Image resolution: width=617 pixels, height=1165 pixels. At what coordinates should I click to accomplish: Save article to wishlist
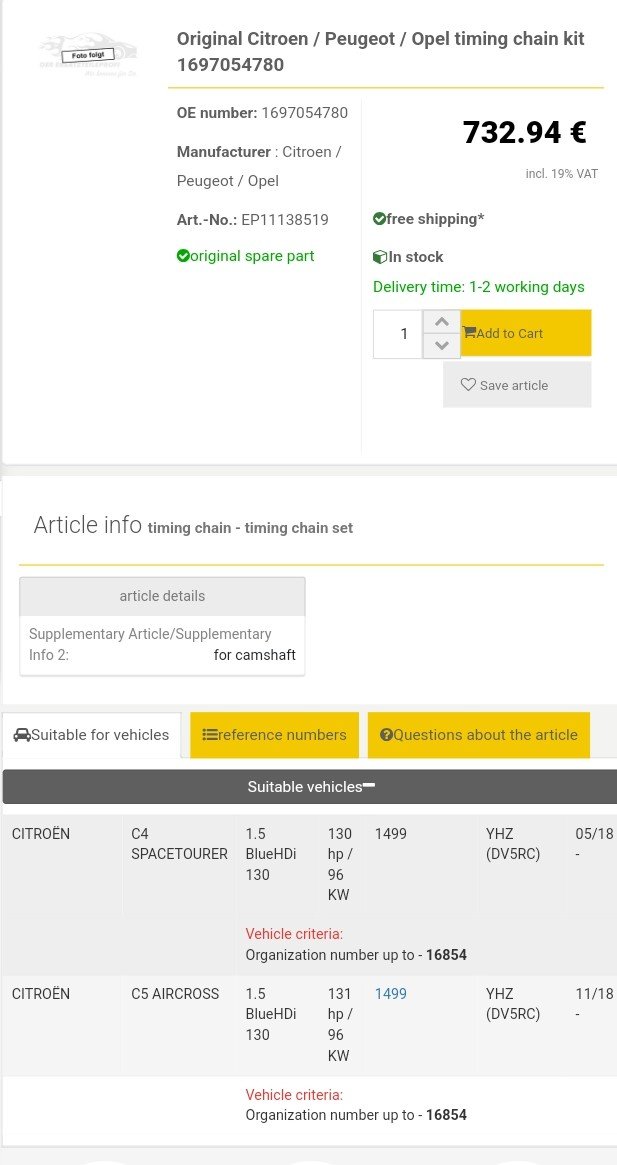click(517, 385)
